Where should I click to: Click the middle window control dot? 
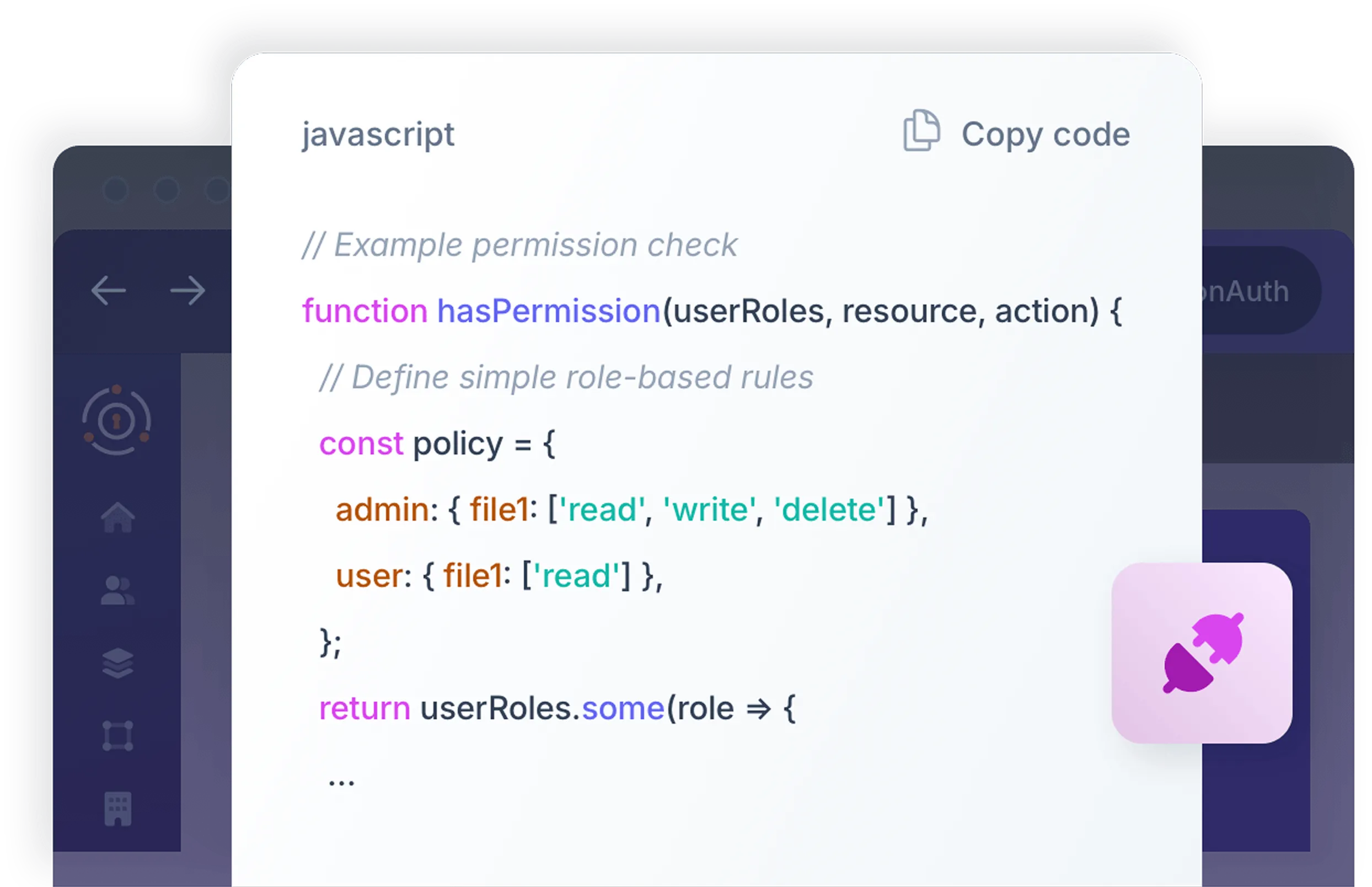pyautogui.click(x=167, y=190)
